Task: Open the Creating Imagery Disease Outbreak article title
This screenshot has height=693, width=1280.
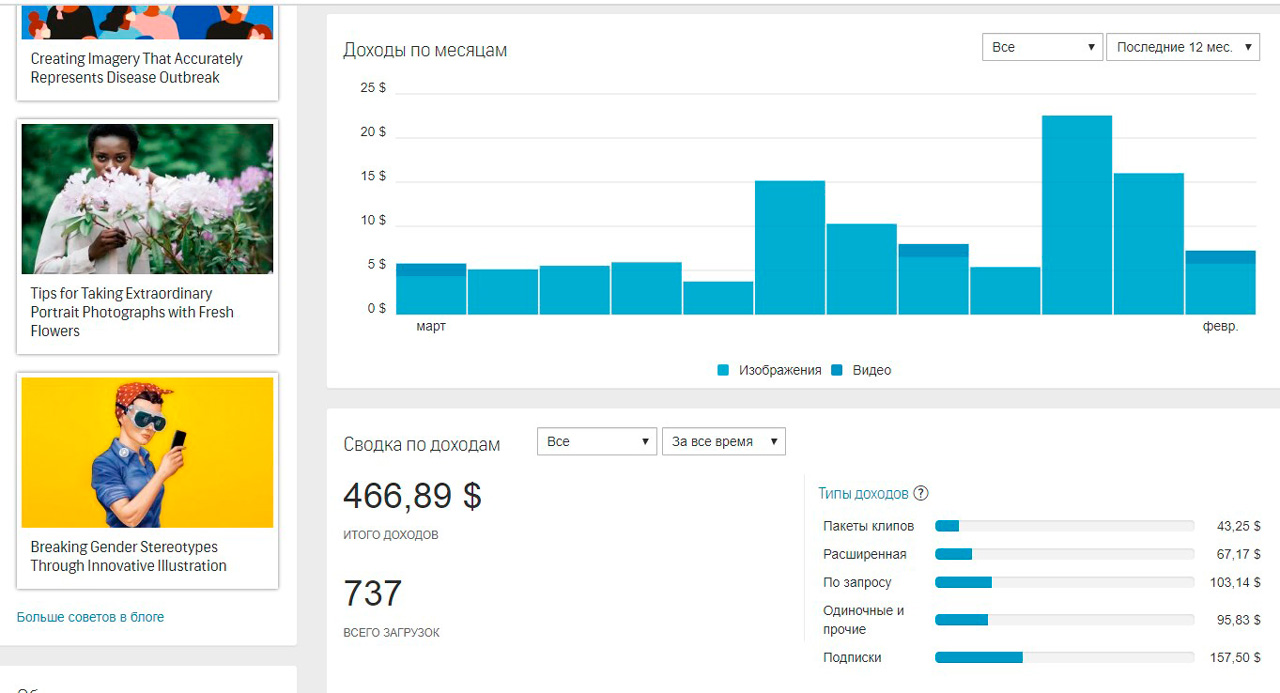Action: point(136,68)
